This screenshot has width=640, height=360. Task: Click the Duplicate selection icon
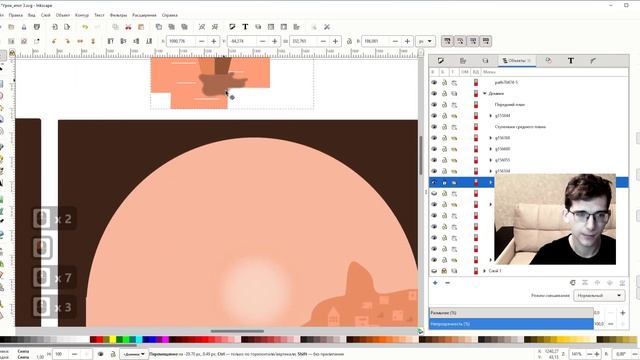click(159, 27)
